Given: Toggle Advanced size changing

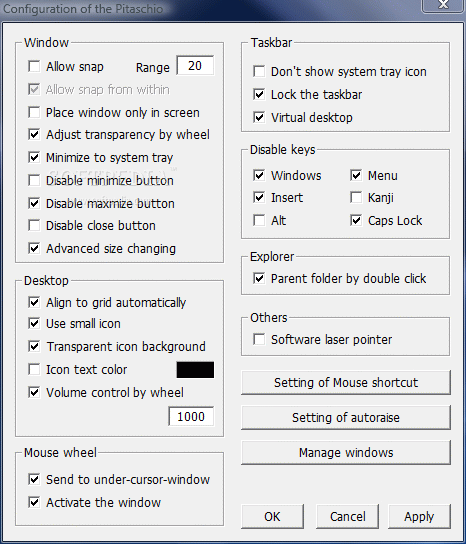Looking at the screenshot, I should click(34, 248).
